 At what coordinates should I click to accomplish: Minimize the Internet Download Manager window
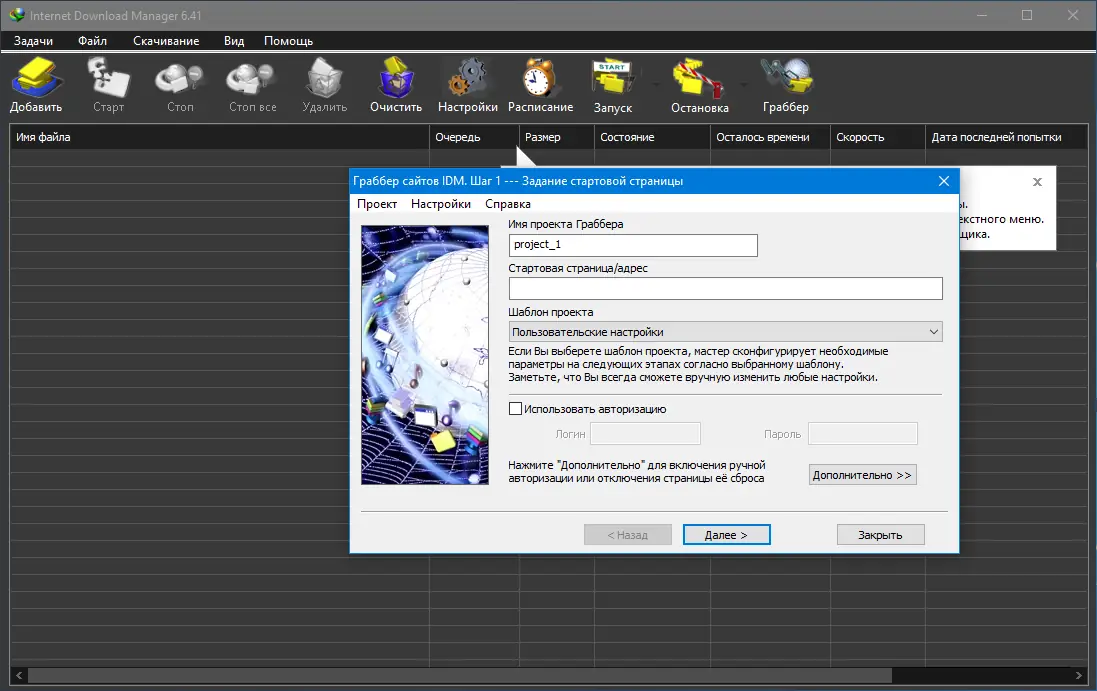(x=982, y=15)
